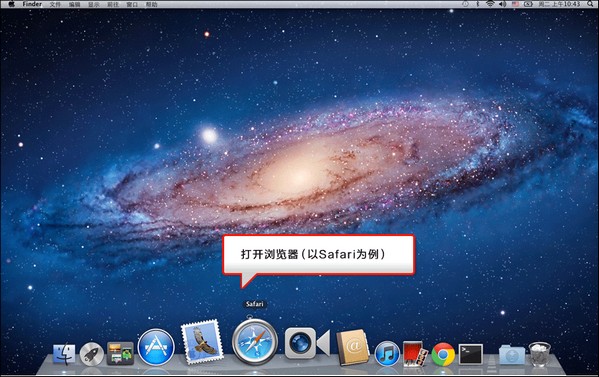599x377 pixels.
Task: Start FaceTime from the Dock
Action: point(307,343)
